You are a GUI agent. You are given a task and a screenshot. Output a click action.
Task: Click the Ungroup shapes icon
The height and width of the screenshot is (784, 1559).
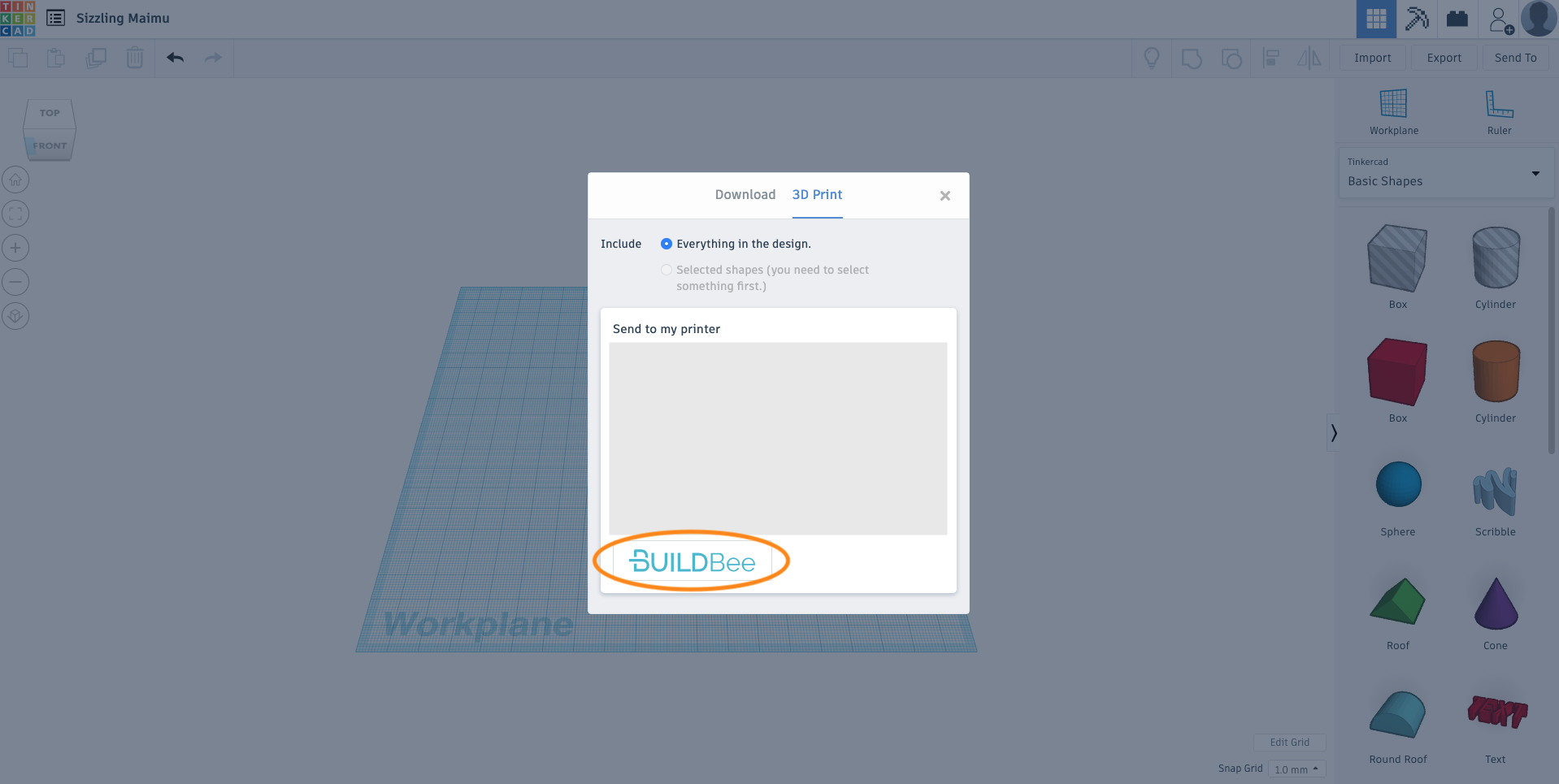click(x=1231, y=58)
